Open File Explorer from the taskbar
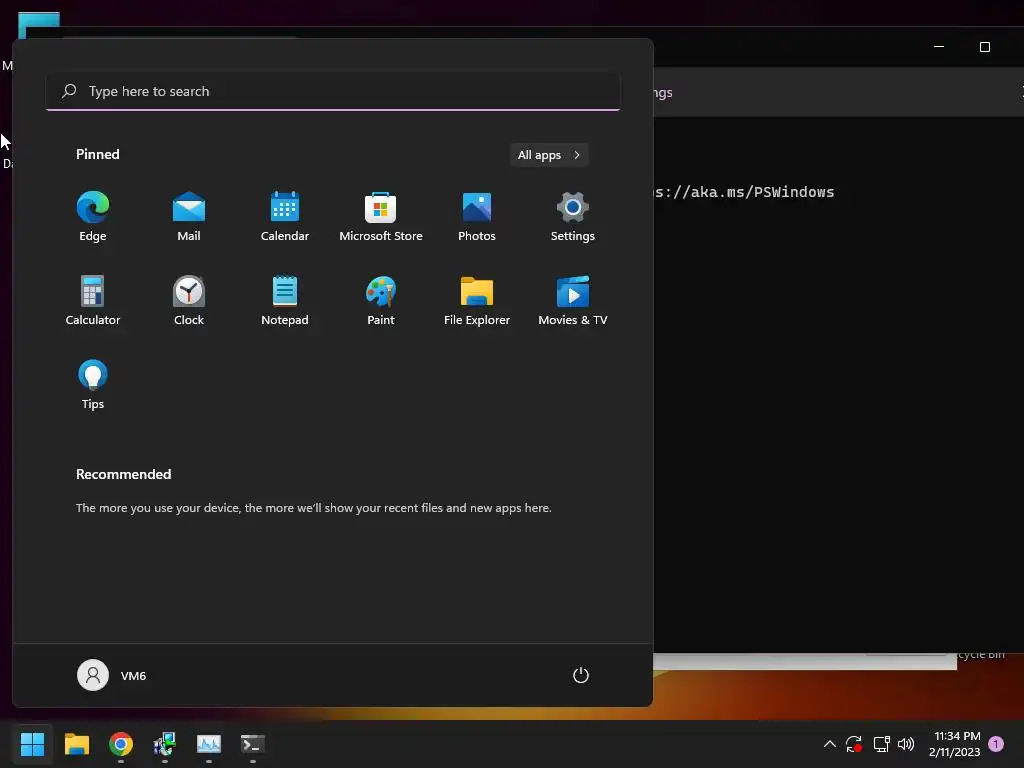The height and width of the screenshot is (768, 1024). (76, 744)
